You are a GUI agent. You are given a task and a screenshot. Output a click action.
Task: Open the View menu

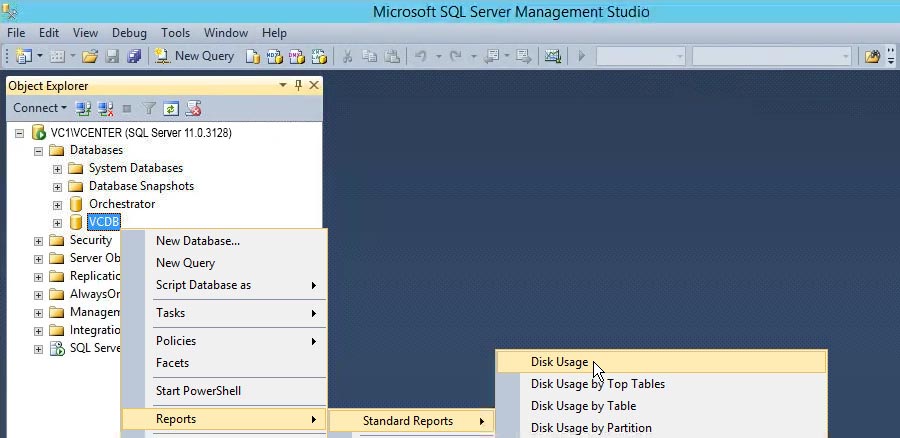tap(86, 33)
